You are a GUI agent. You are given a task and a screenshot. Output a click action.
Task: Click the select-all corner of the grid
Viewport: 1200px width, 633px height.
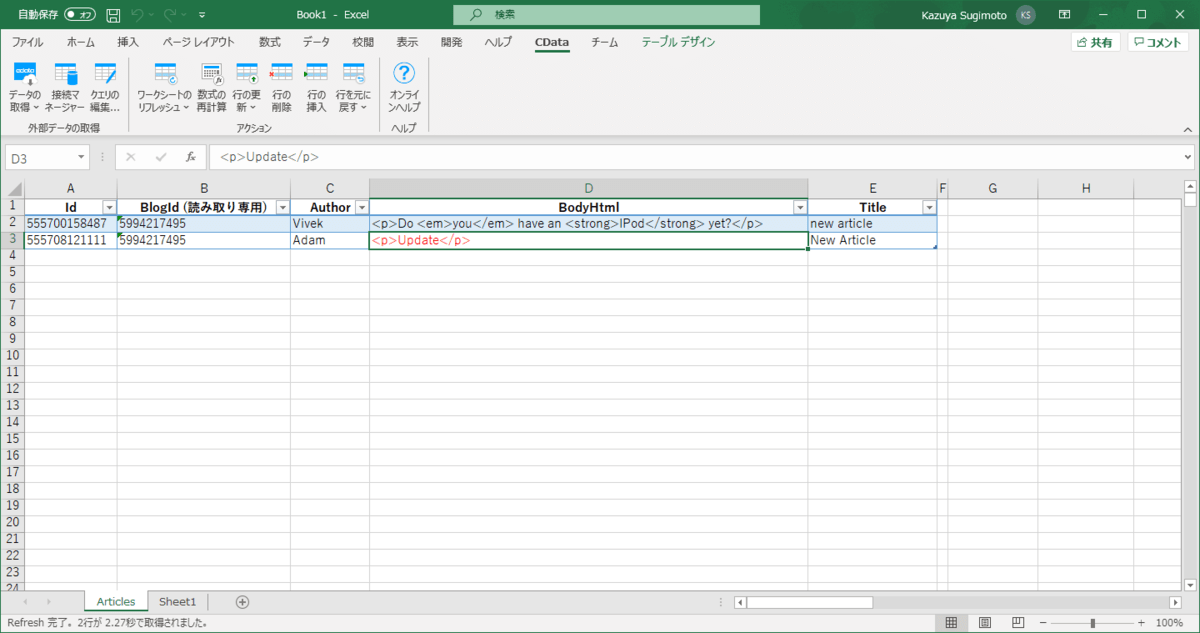(x=14, y=189)
